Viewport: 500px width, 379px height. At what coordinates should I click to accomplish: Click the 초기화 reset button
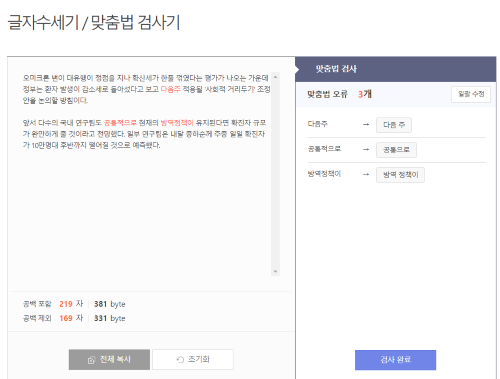tap(193, 359)
